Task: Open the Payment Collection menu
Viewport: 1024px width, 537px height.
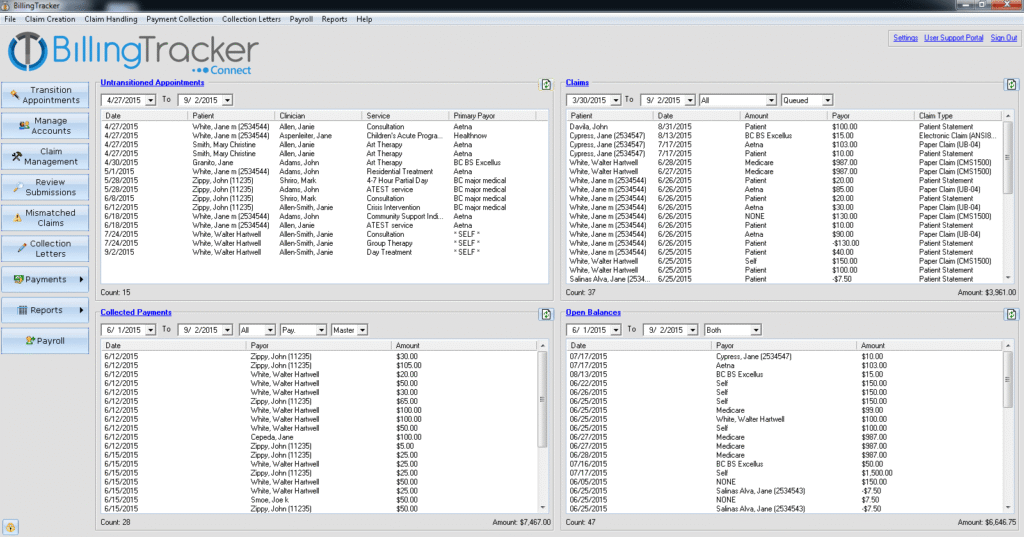Action: click(x=180, y=19)
